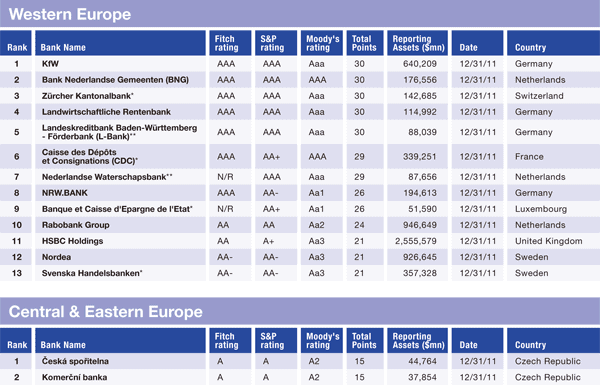Click United Kingdom country cell
Screen dimensions: 600x385
[548, 241]
